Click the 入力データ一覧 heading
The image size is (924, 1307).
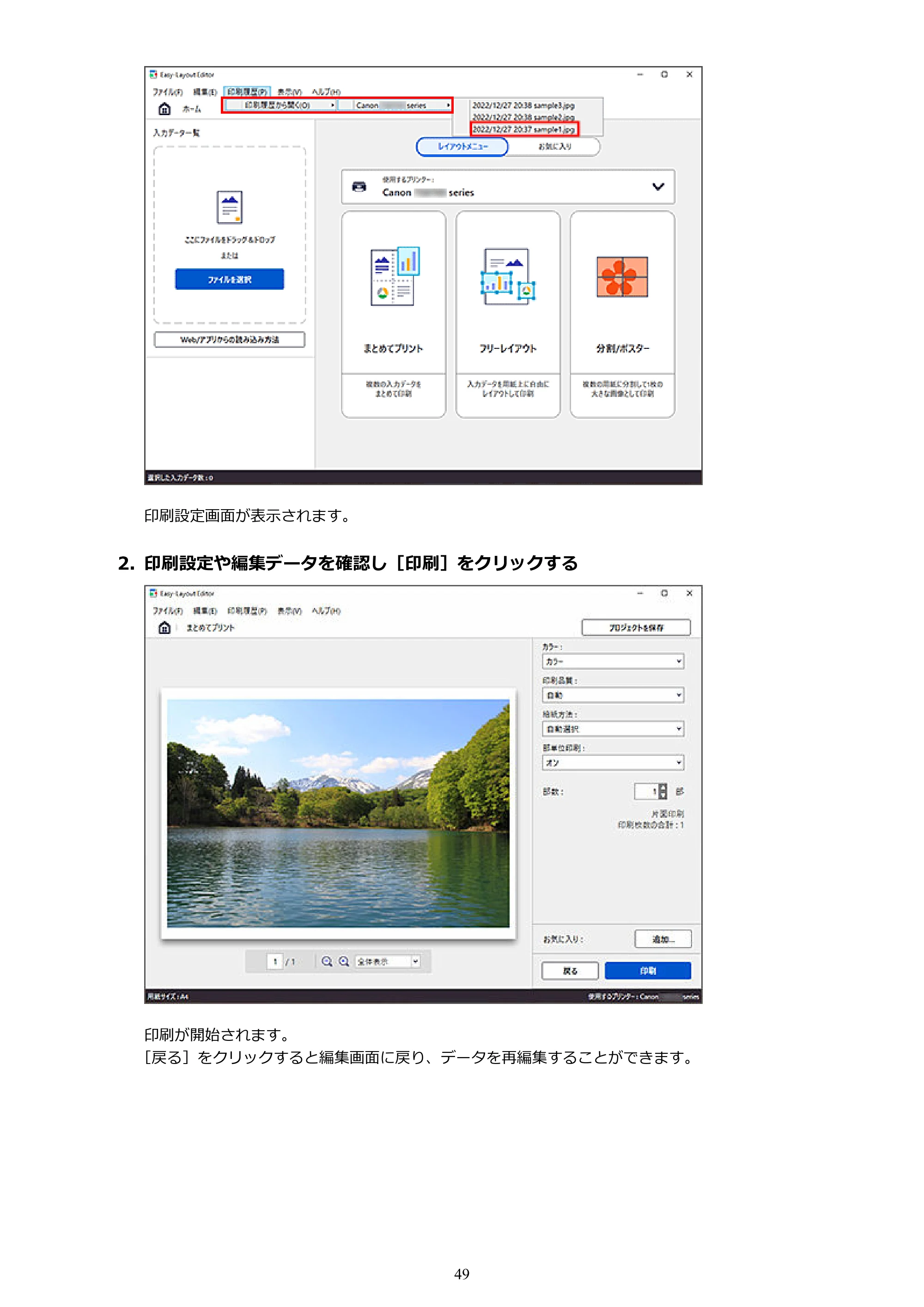tap(176, 133)
